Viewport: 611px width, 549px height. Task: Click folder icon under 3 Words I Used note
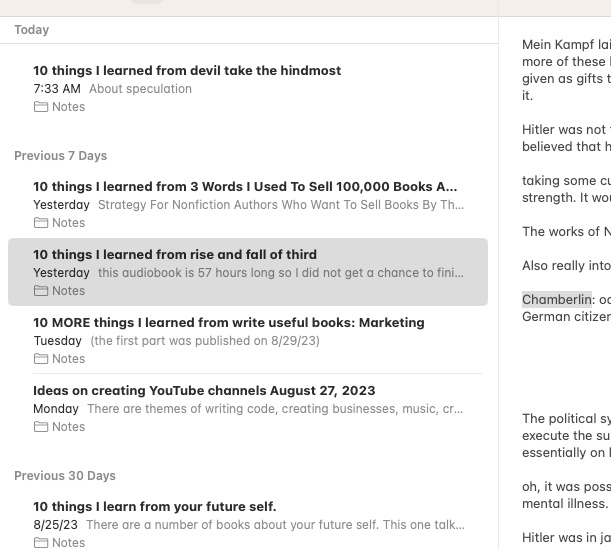pos(41,223)
